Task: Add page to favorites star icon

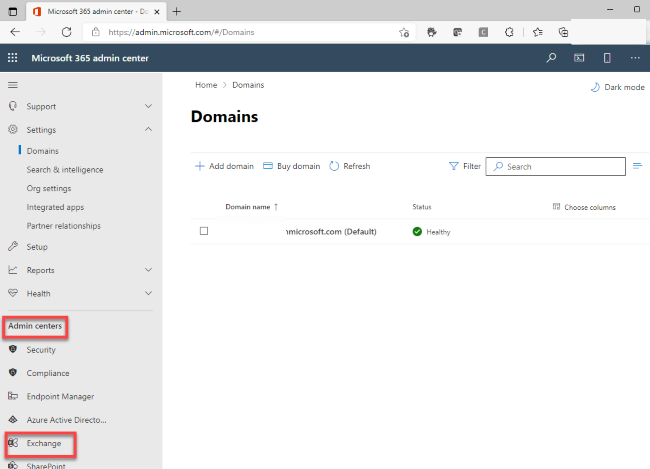Action: pyautogui.click(x=404, y=32)
